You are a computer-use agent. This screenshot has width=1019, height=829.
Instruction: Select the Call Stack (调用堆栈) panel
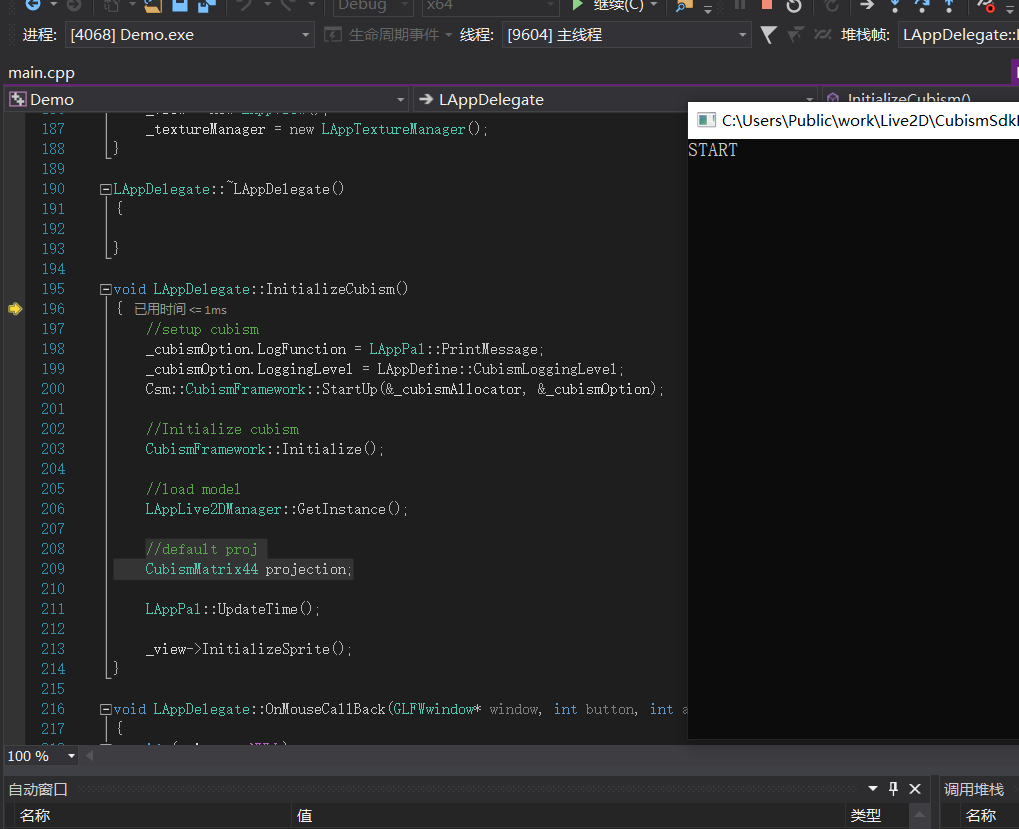(974, 789)
